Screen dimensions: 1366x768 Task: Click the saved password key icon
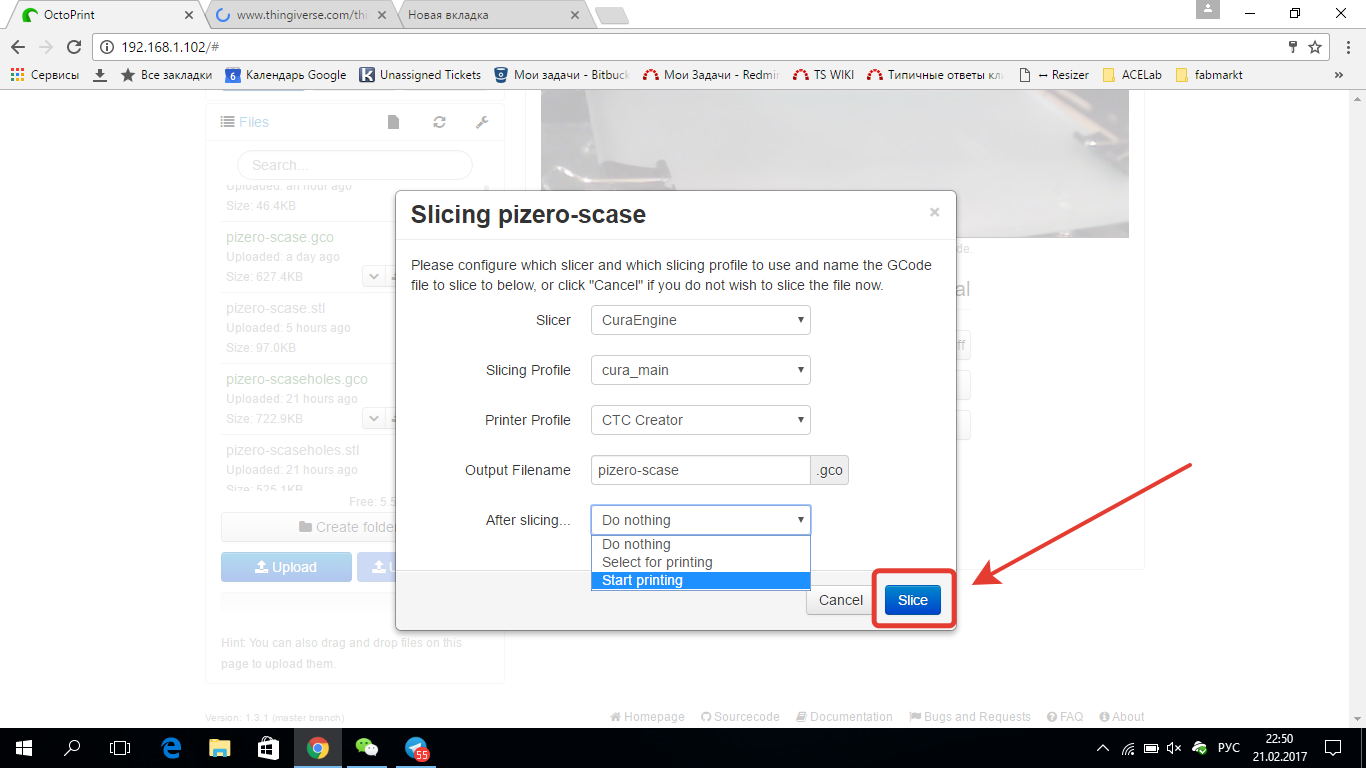point(1293,47)
